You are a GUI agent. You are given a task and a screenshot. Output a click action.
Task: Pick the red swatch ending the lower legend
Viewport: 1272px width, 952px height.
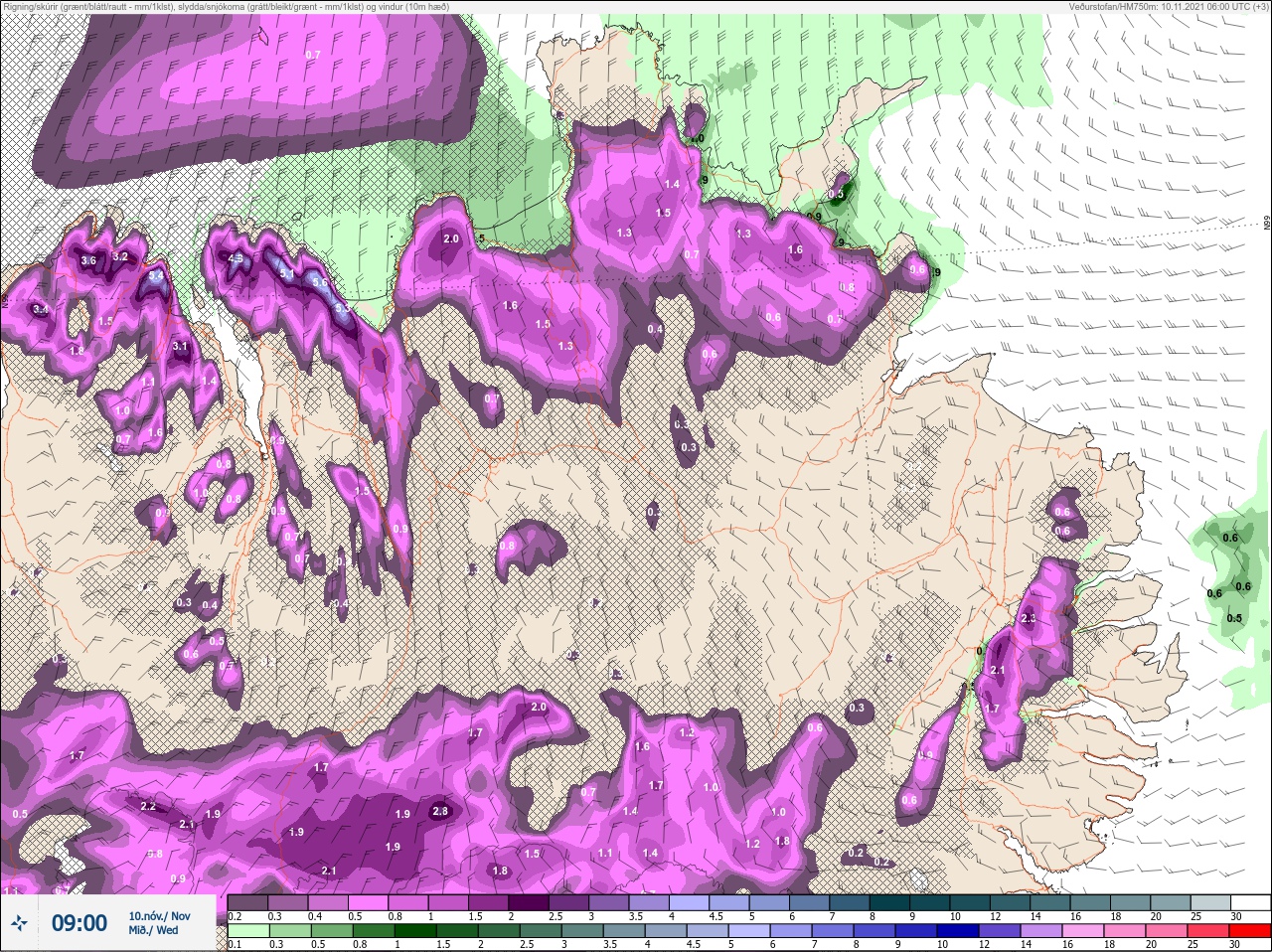[x=1249, y=931]
